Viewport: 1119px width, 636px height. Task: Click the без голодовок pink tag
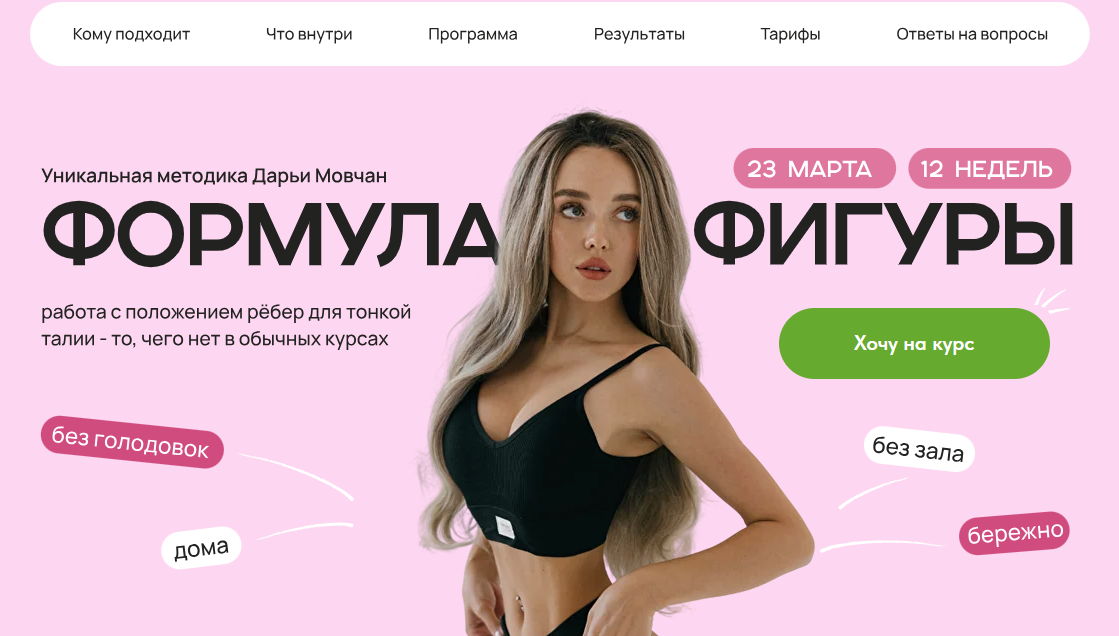(132, 442)
